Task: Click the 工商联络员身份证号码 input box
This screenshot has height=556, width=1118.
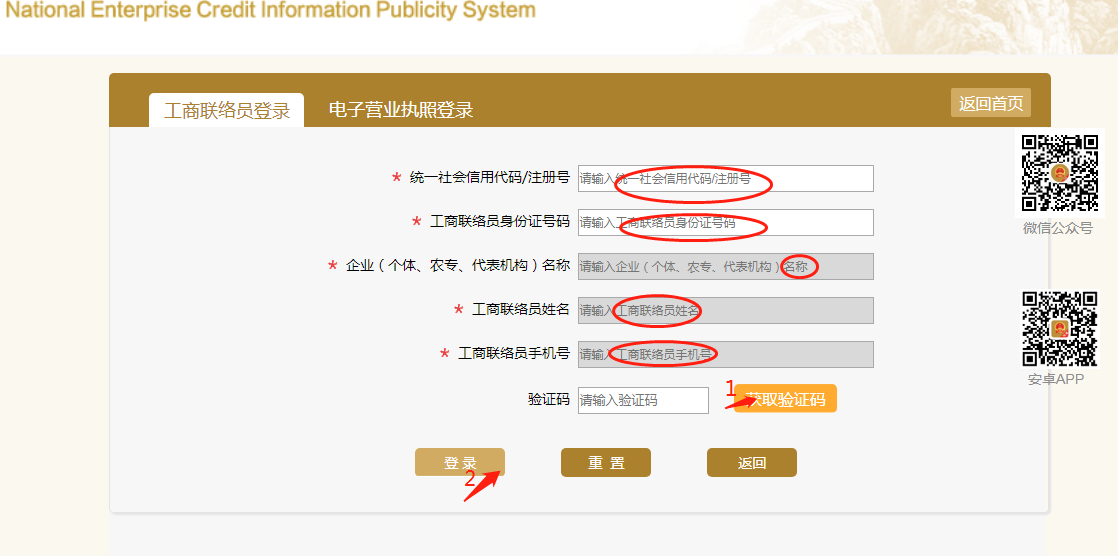Action: pos(725,222)
